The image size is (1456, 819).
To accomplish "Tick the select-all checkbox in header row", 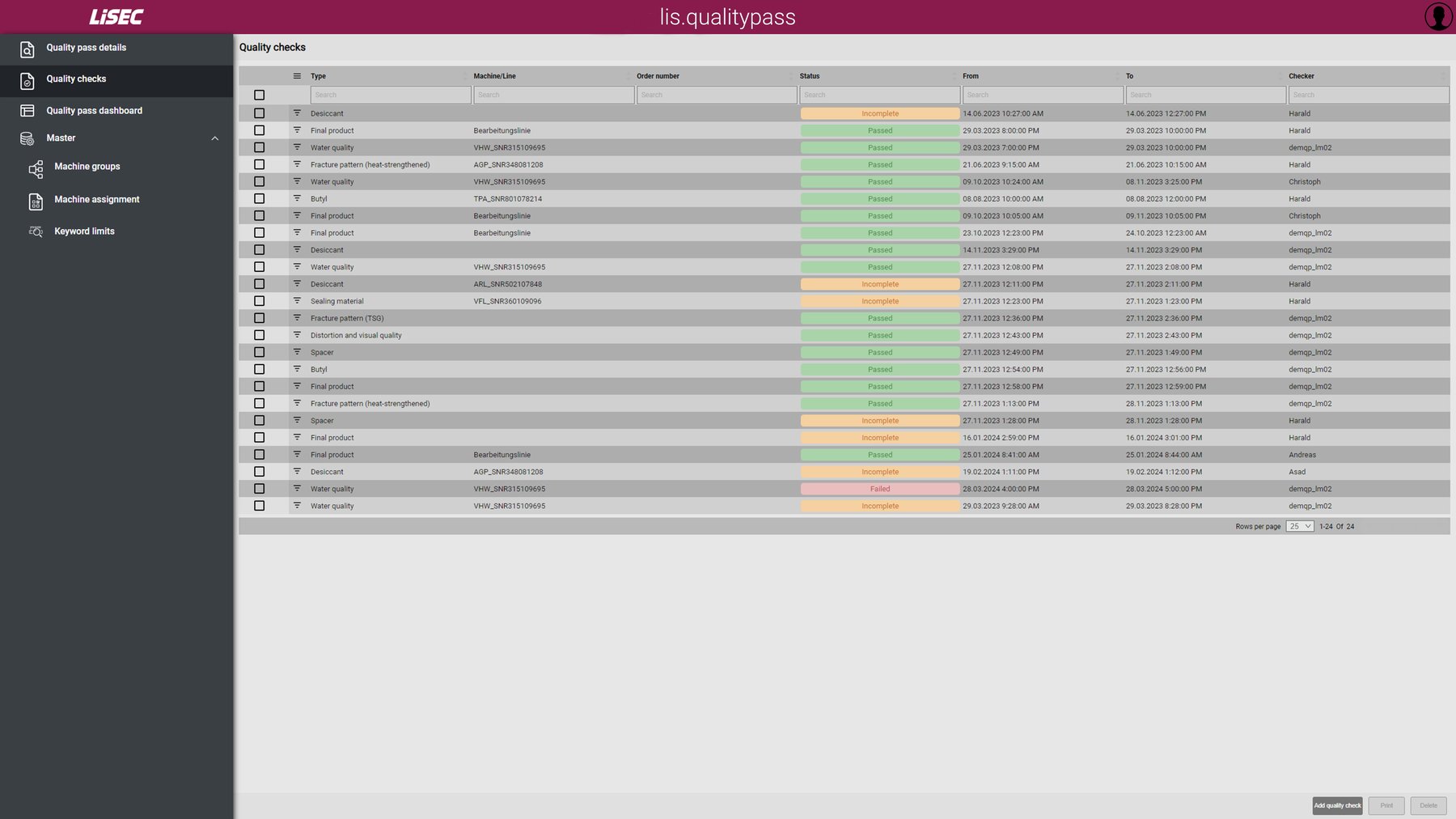I will click(x=259, y=95).
